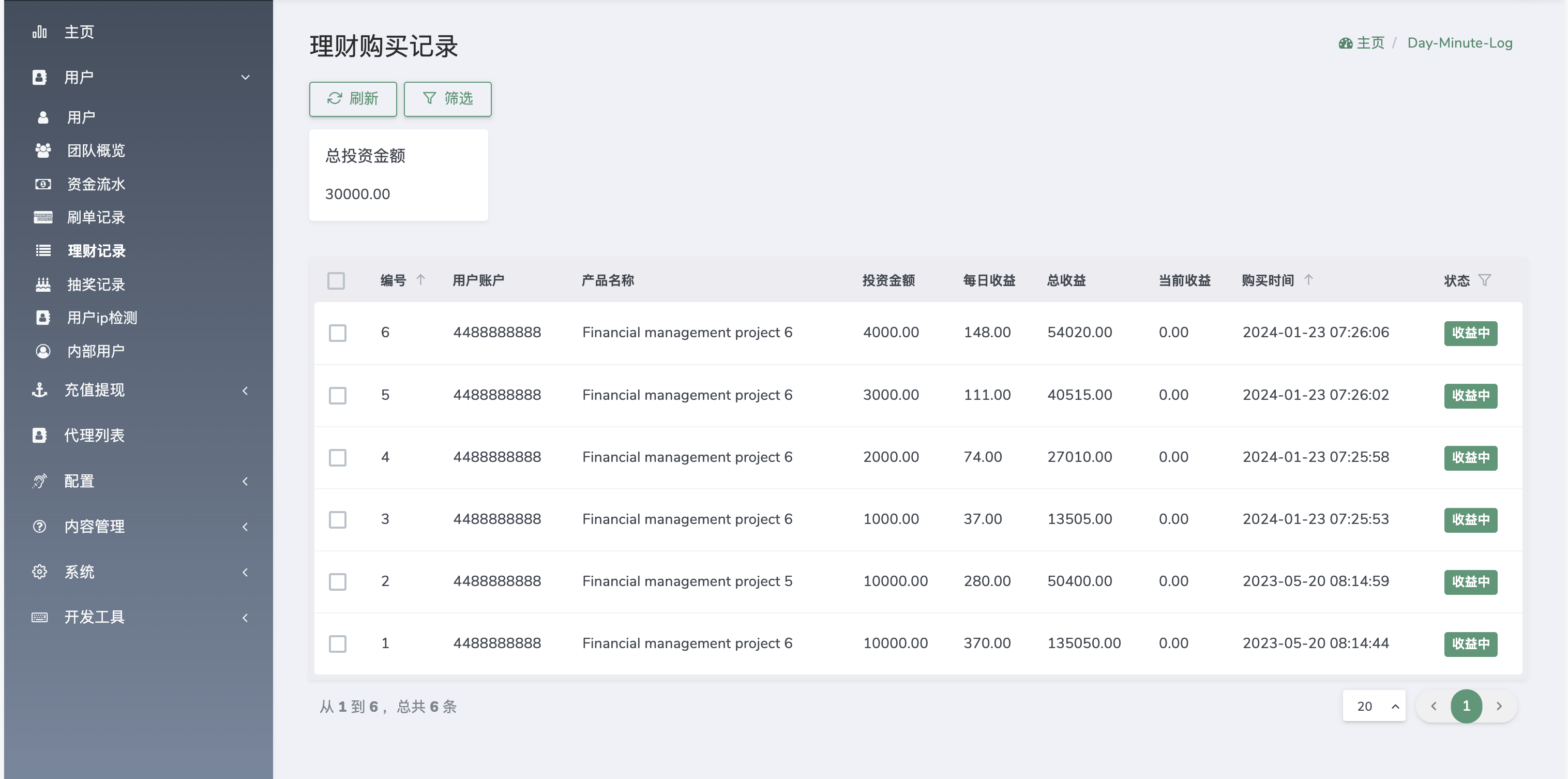The width and height of the screenshot is (1568, 779).
Task: Open the page size dropdown showing 20
Action: 1374,706
